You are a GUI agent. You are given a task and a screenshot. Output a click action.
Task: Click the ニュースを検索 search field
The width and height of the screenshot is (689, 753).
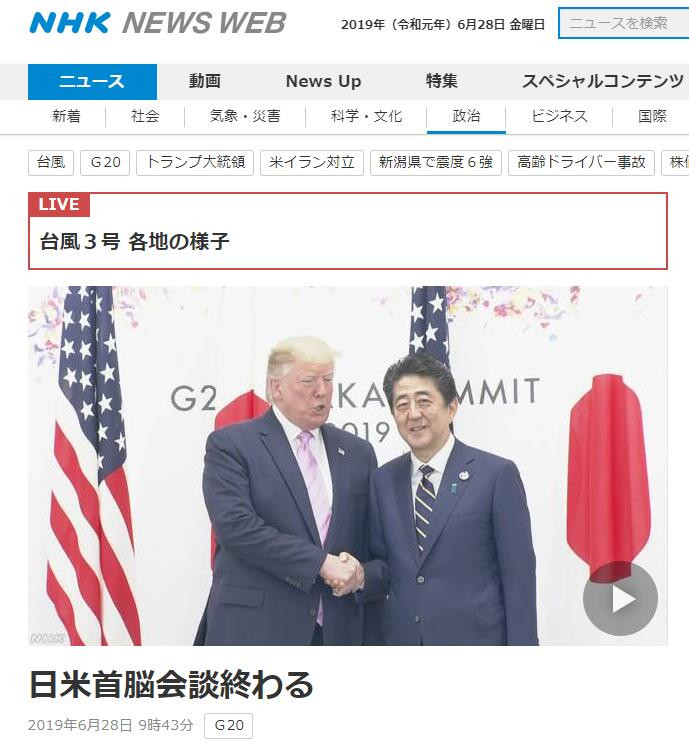[624, 23]
